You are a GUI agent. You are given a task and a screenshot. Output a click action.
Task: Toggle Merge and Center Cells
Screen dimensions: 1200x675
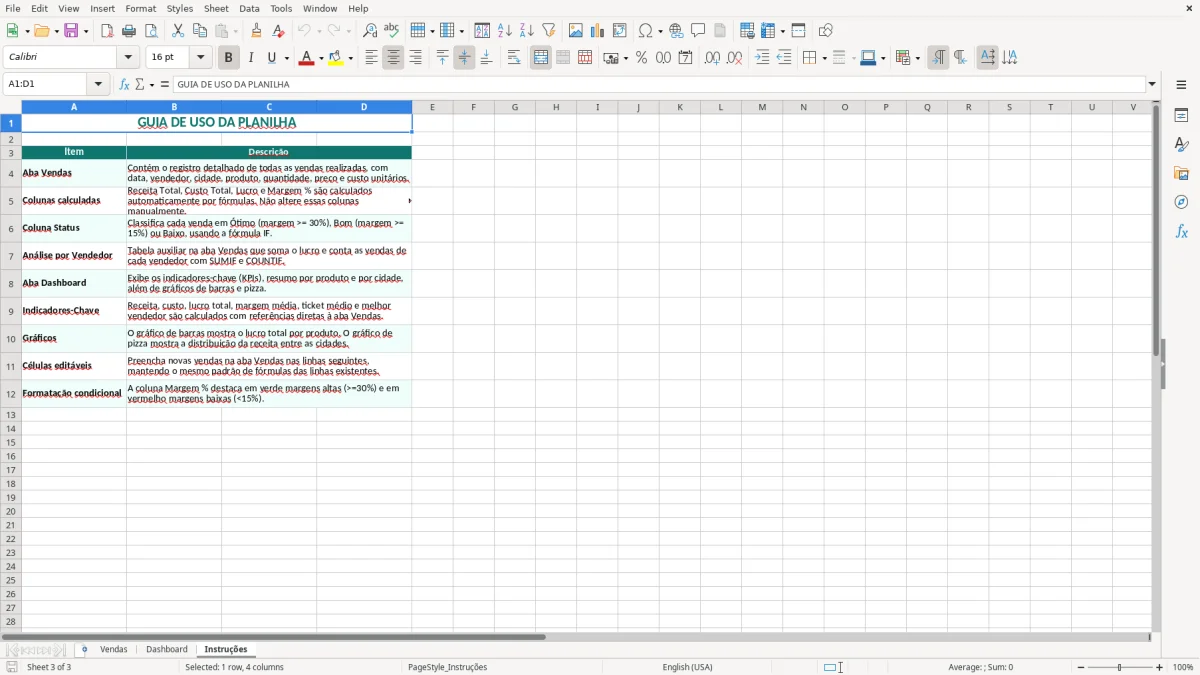pos(541,58)
